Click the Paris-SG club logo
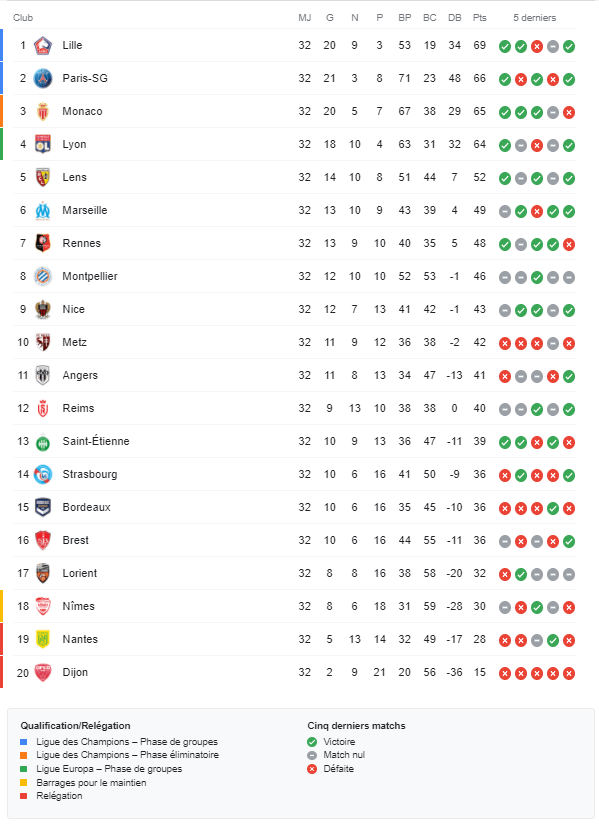599x825 pixels. (43, 78)
